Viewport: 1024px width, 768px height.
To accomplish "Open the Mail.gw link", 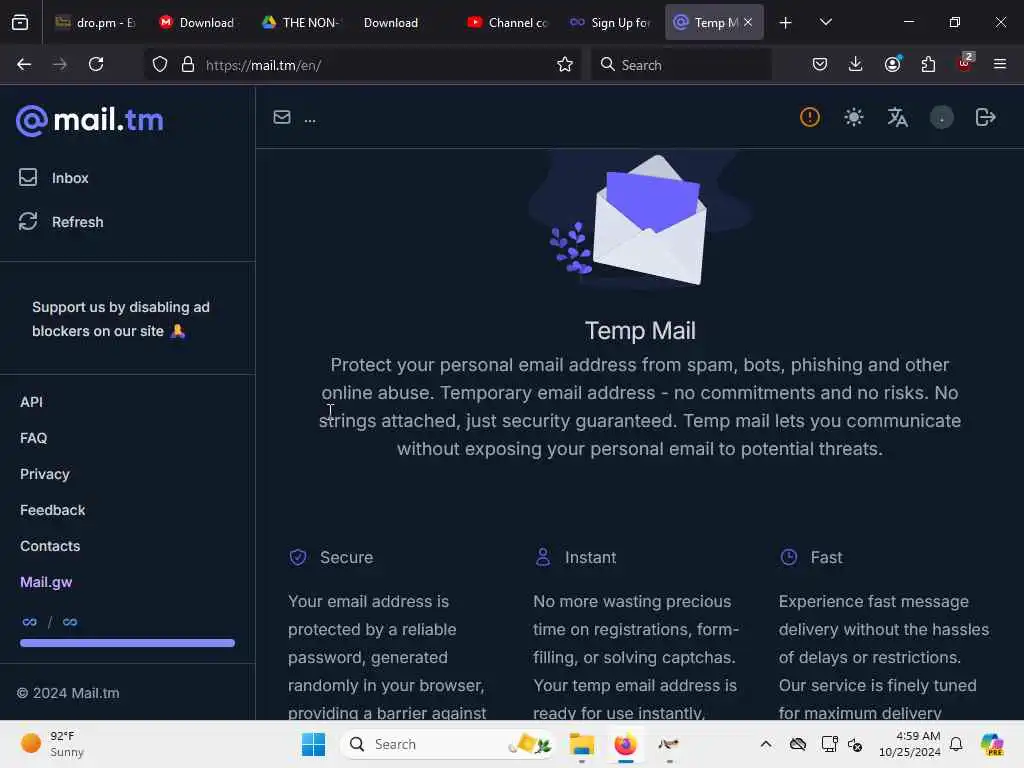I will (x=46, y=582).
